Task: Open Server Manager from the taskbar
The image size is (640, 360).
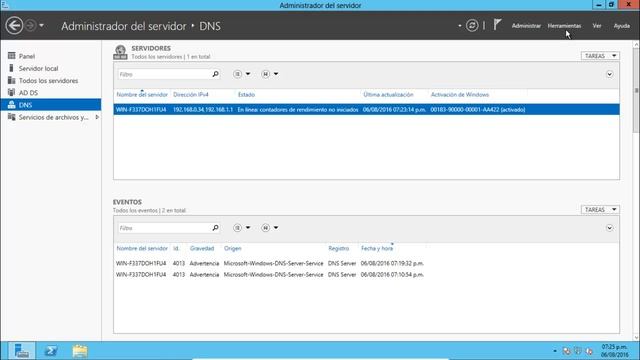Action: [21, 351]
